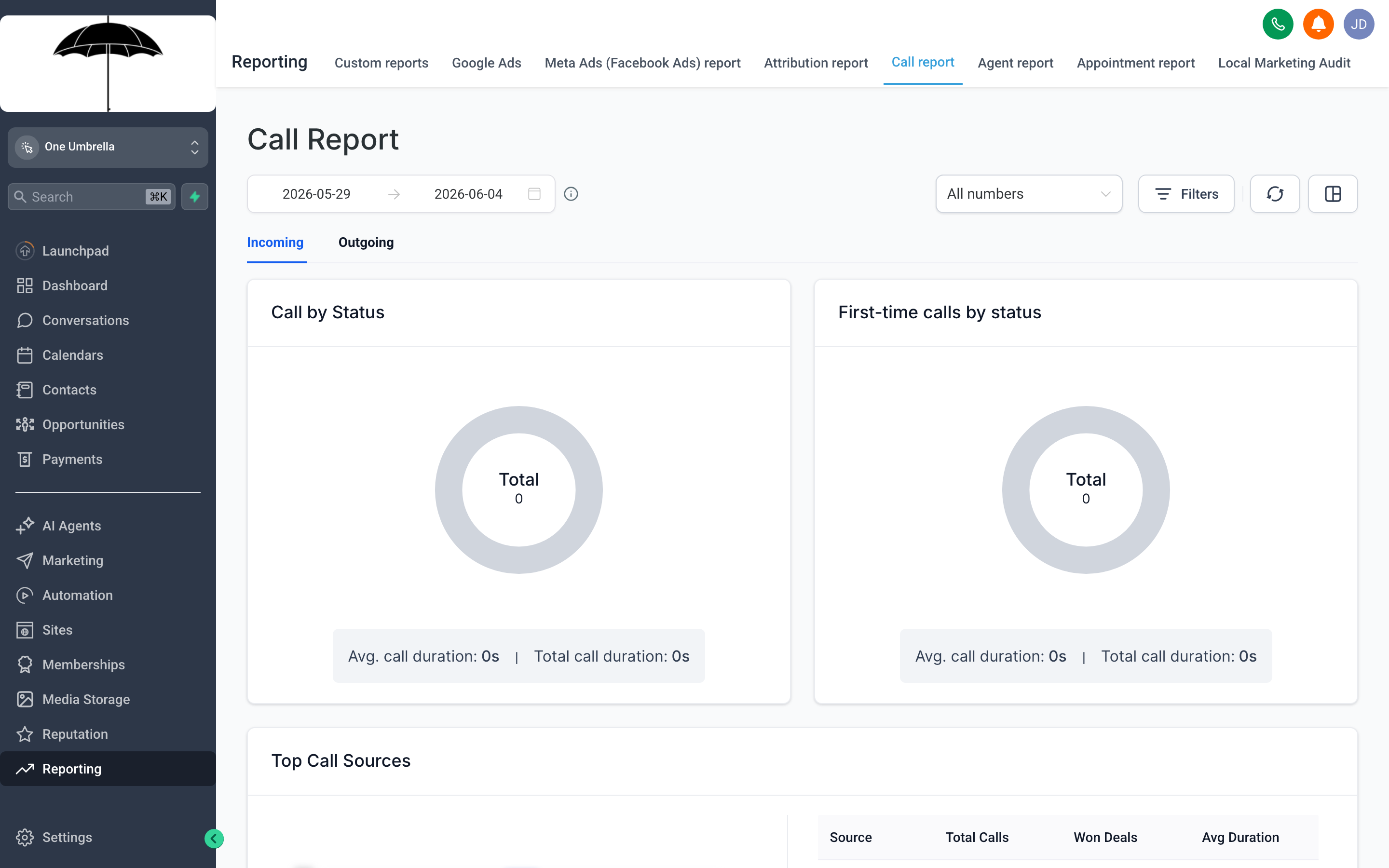The width and height of the screenshot is (1389, 868).
Task: Open Launchpad from the sidebar
Action: tap(108, 251)
